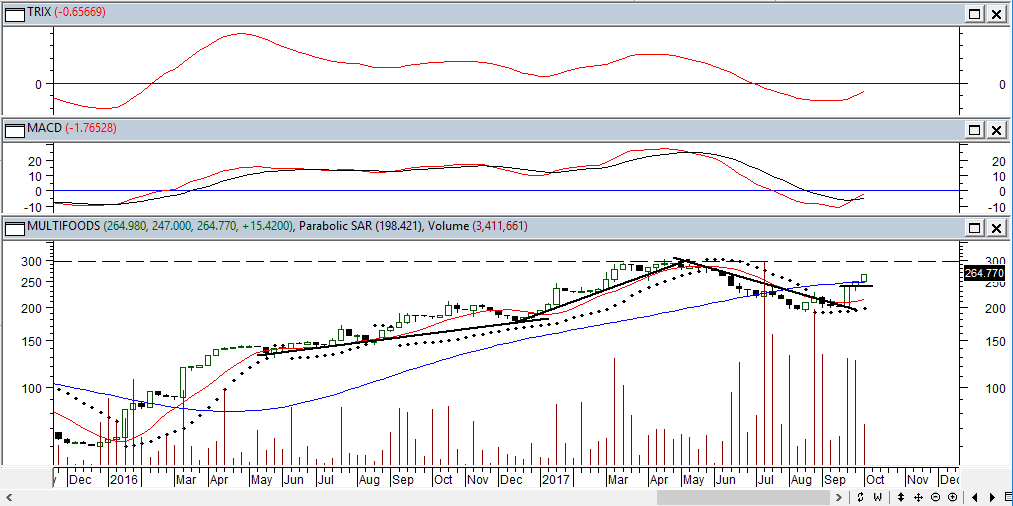Zoom out using the minus circle icon

pos(935,497)
